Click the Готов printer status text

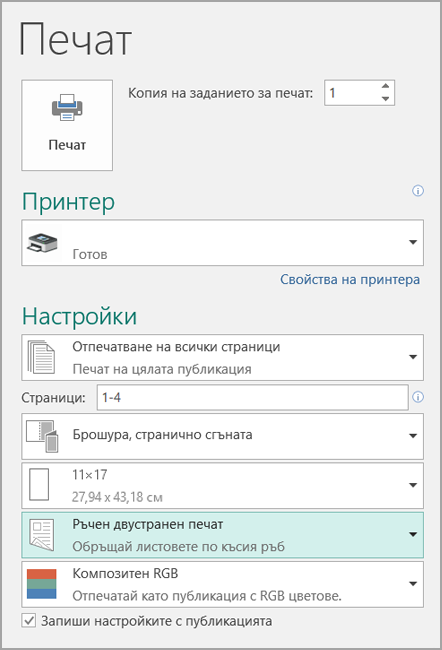click(x=90, y=254)
